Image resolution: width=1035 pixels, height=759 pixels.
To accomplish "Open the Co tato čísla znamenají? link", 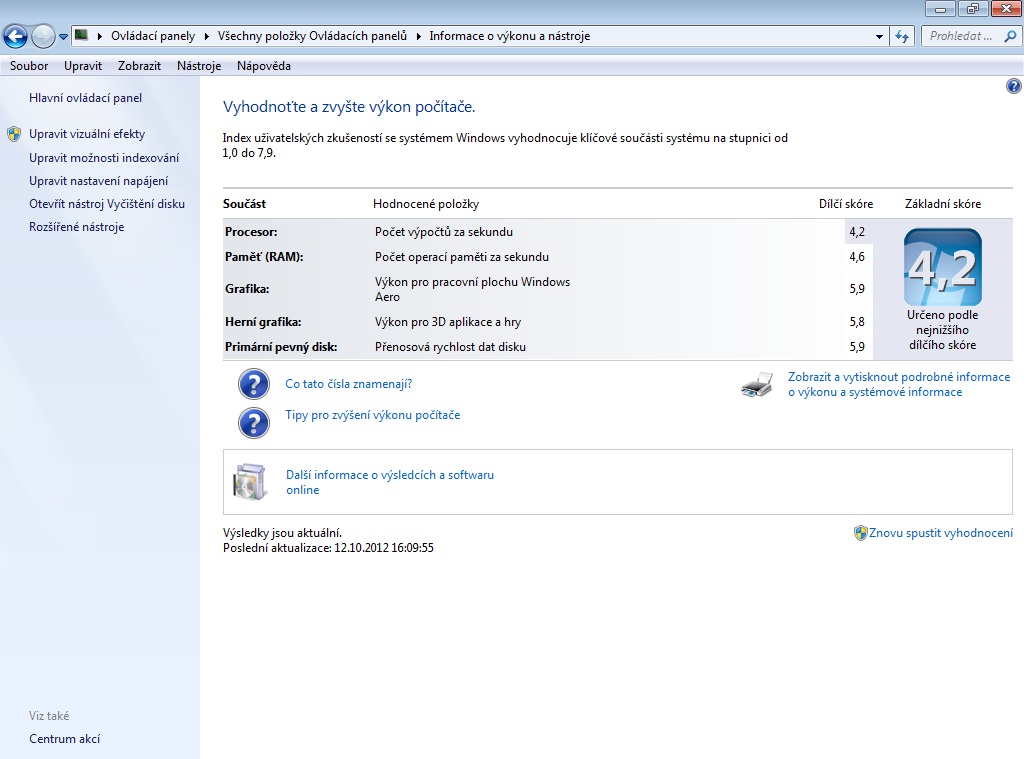I will [348, 384].
